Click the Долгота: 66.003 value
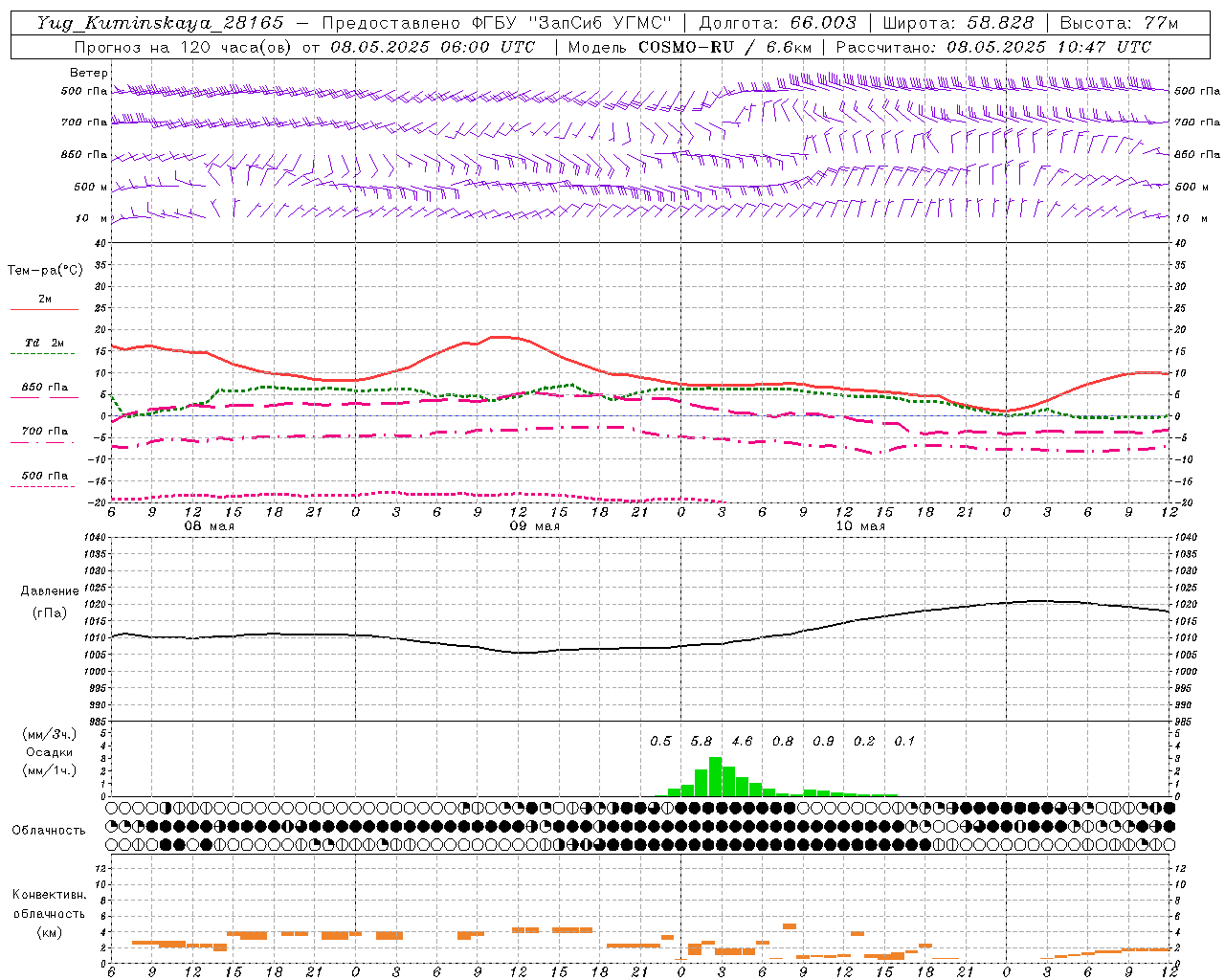 [x=777, y=23]
